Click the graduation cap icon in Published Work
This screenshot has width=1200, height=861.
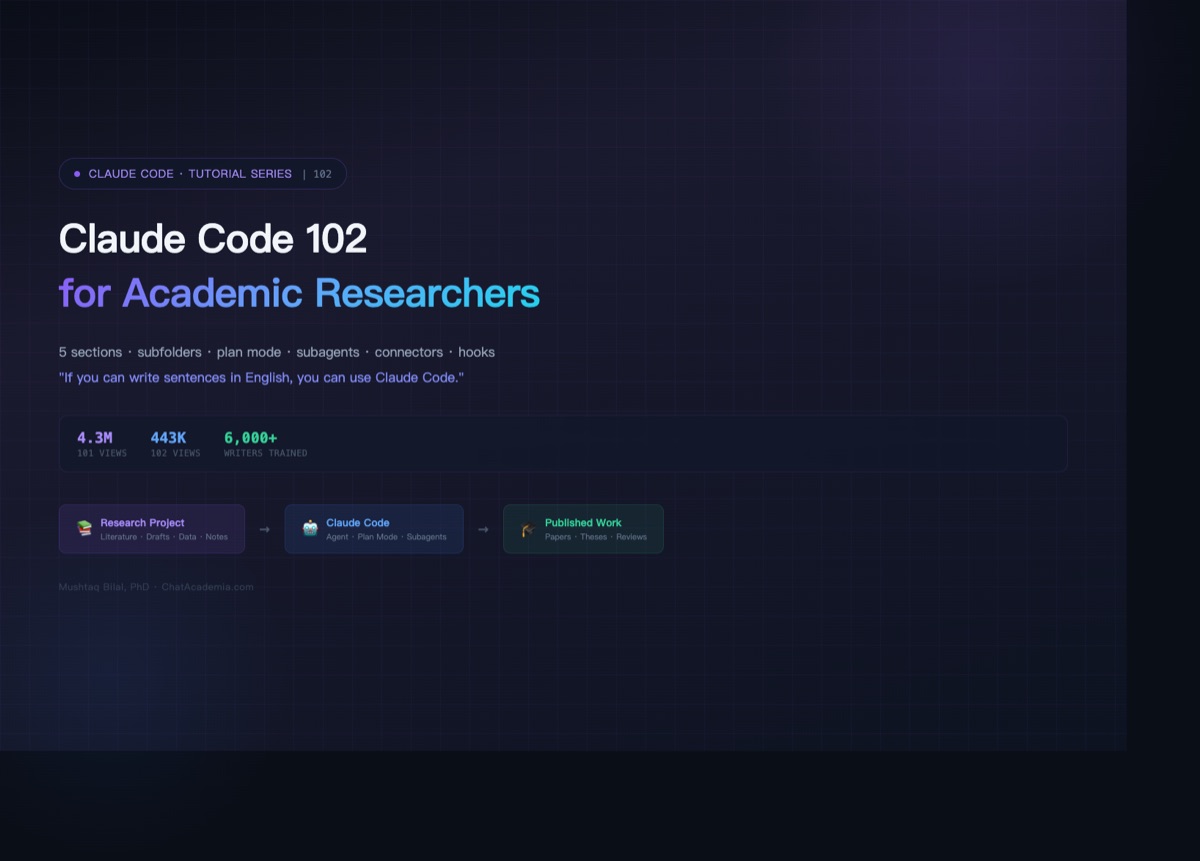coord(528,529)
